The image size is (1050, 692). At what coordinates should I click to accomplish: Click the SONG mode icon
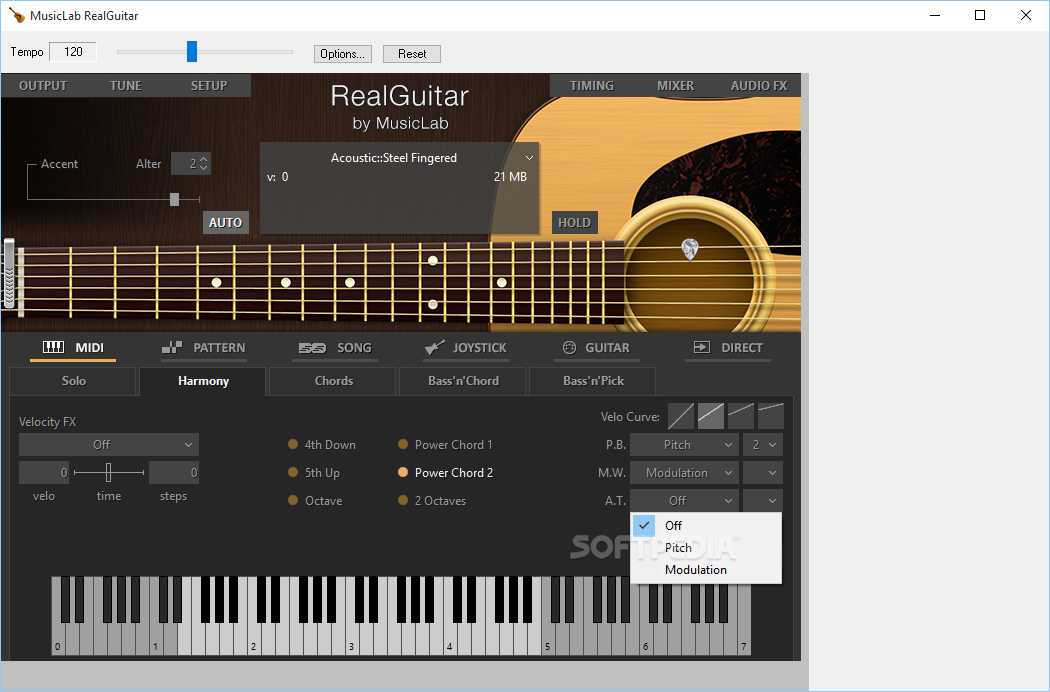[x=312, y=348]
